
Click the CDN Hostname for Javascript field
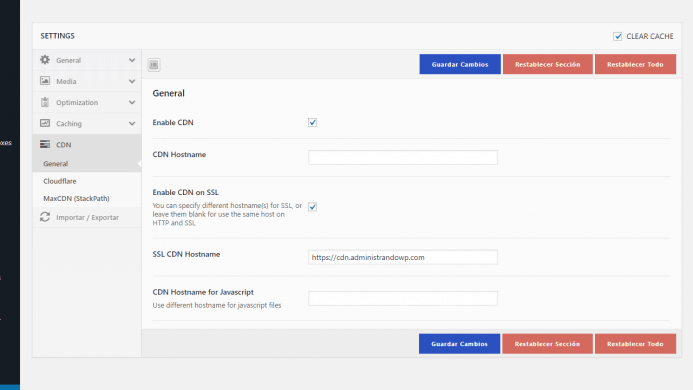[x=403, y=298]
